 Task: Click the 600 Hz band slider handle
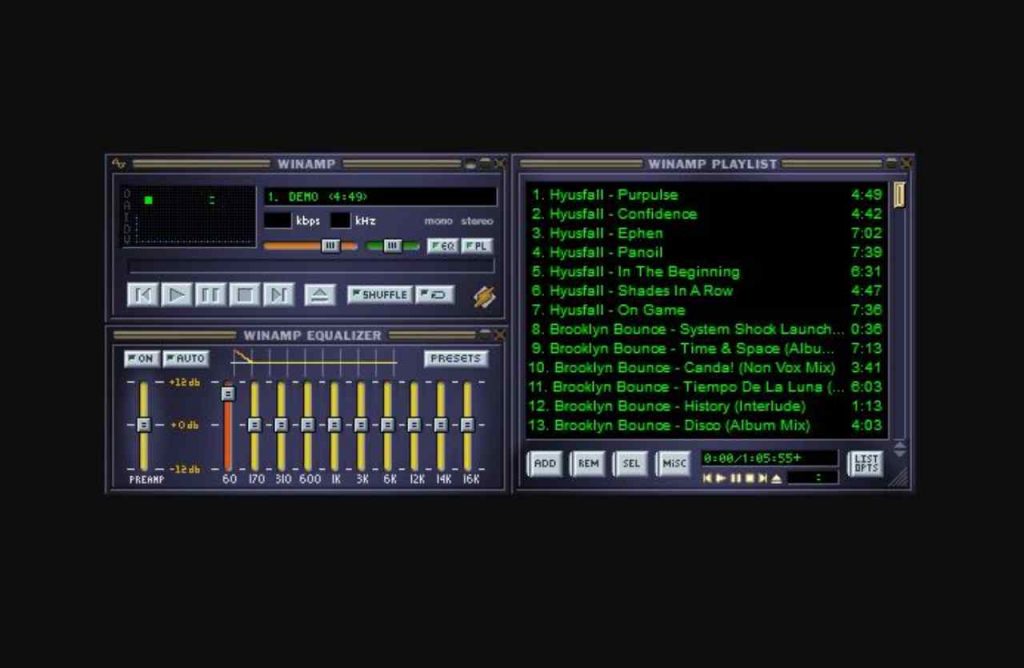click(x=308, y=425)
